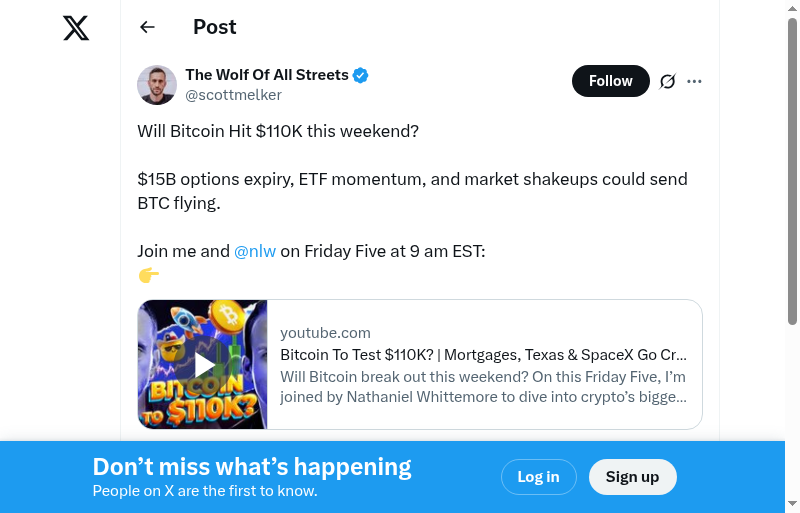Click the scrollbar up arrow
This screenshot has height=513, width=800.
793,8
